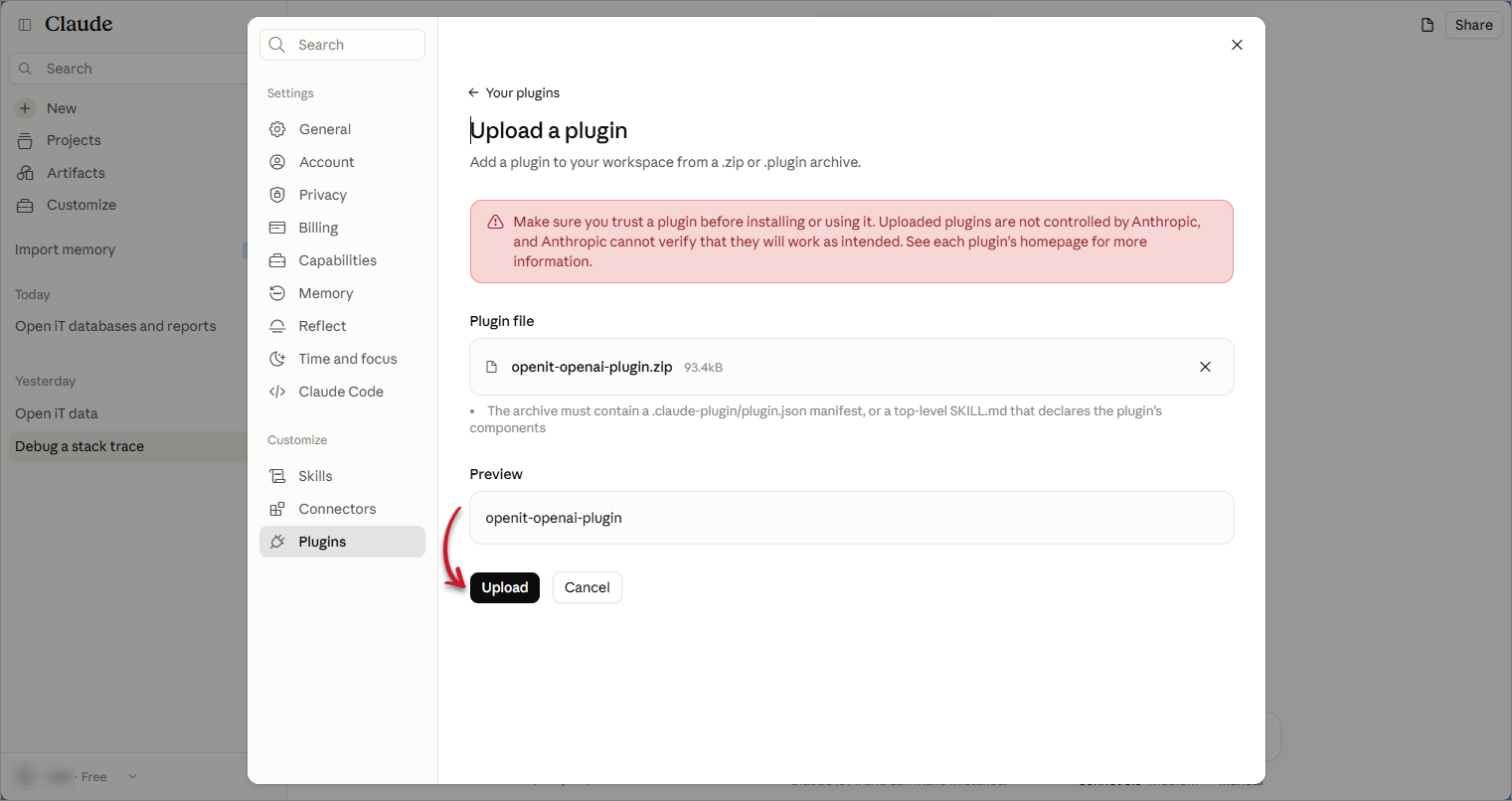Screen dimensions: 1512x801
Task: Focus the settings Search field
Action: click(342, 45)
